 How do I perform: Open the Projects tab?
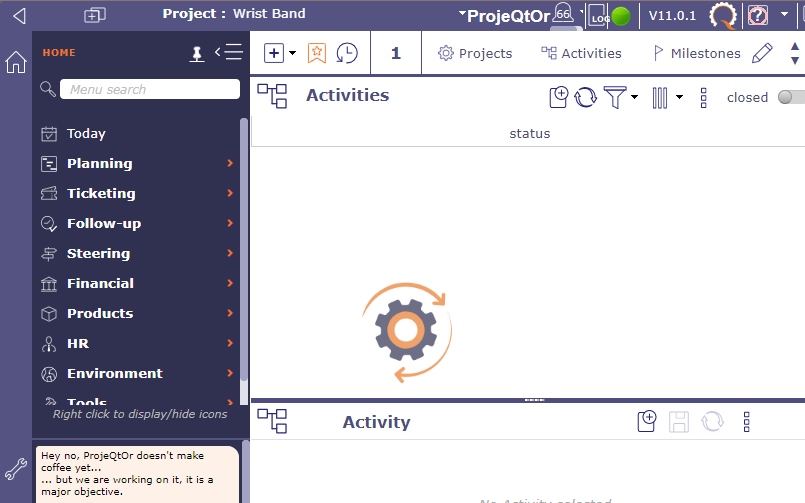(475, 53)
